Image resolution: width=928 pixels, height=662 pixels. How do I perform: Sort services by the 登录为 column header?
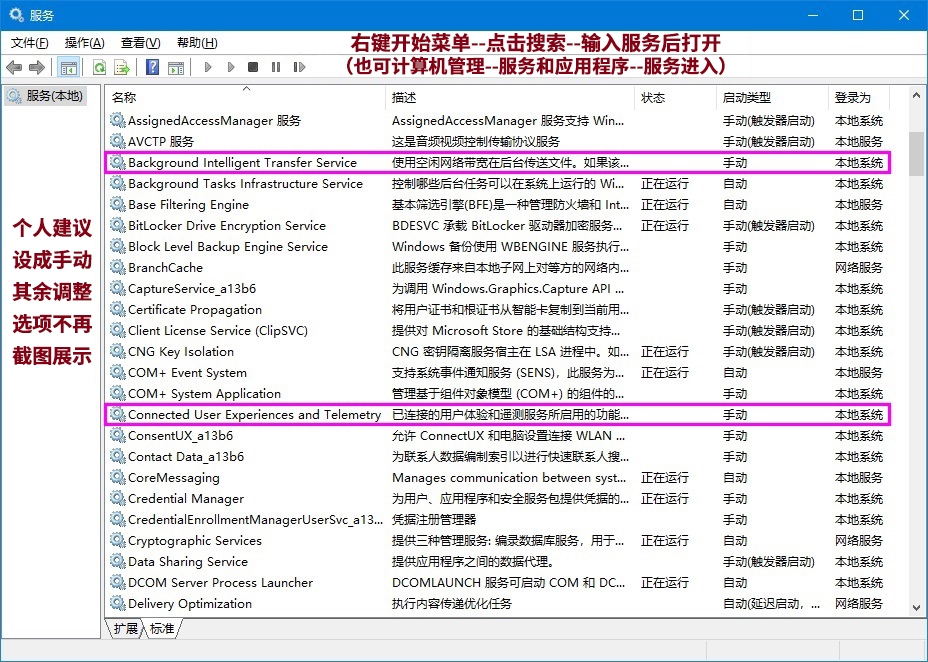(859, 98)
